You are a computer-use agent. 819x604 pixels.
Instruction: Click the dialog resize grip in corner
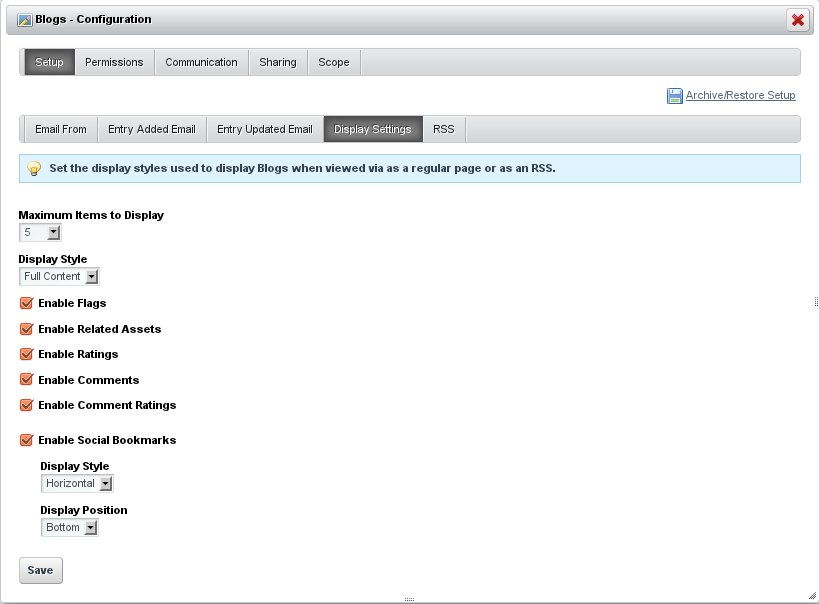(812, 596)
